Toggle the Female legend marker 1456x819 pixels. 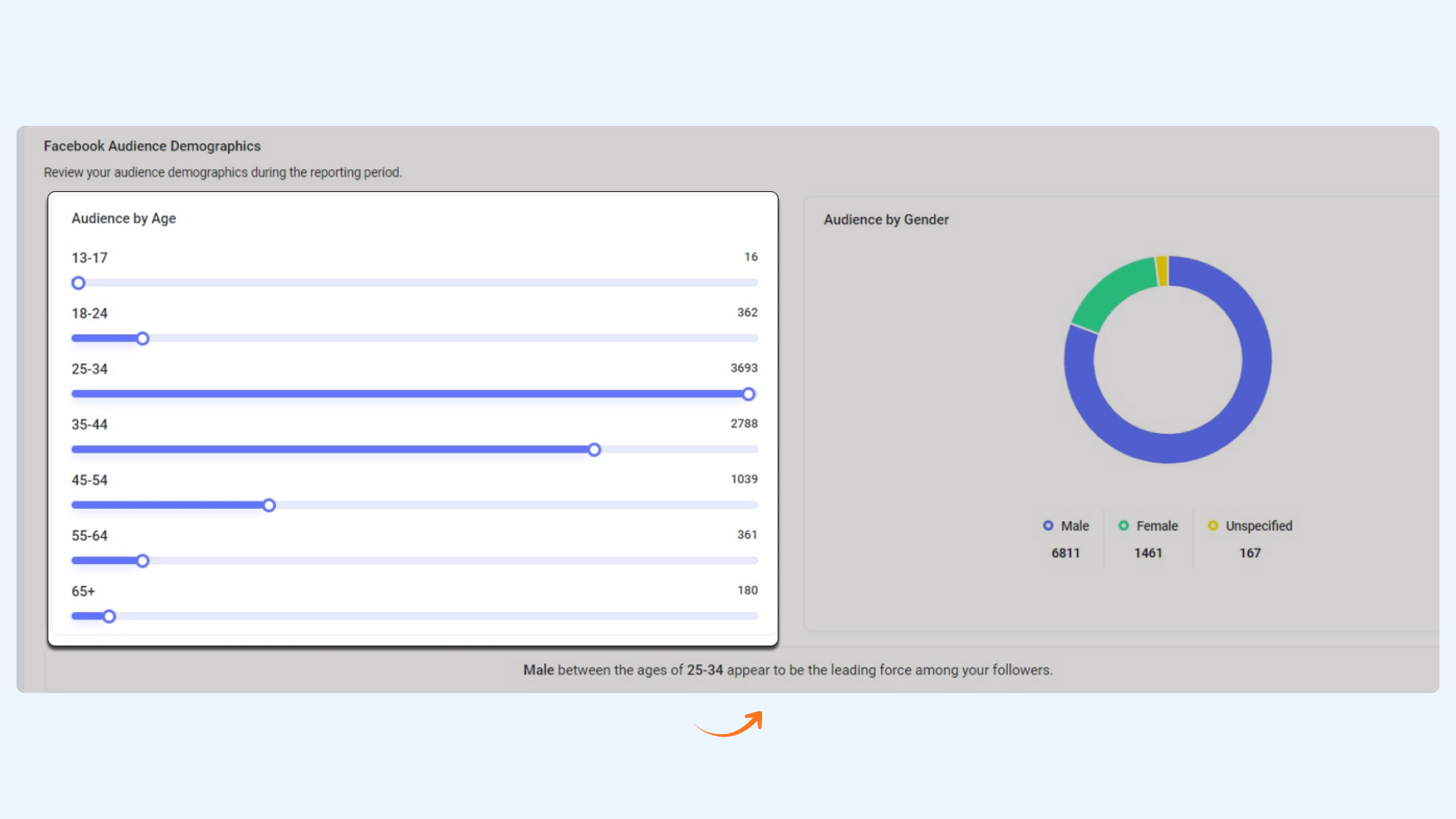[1124, 526]
